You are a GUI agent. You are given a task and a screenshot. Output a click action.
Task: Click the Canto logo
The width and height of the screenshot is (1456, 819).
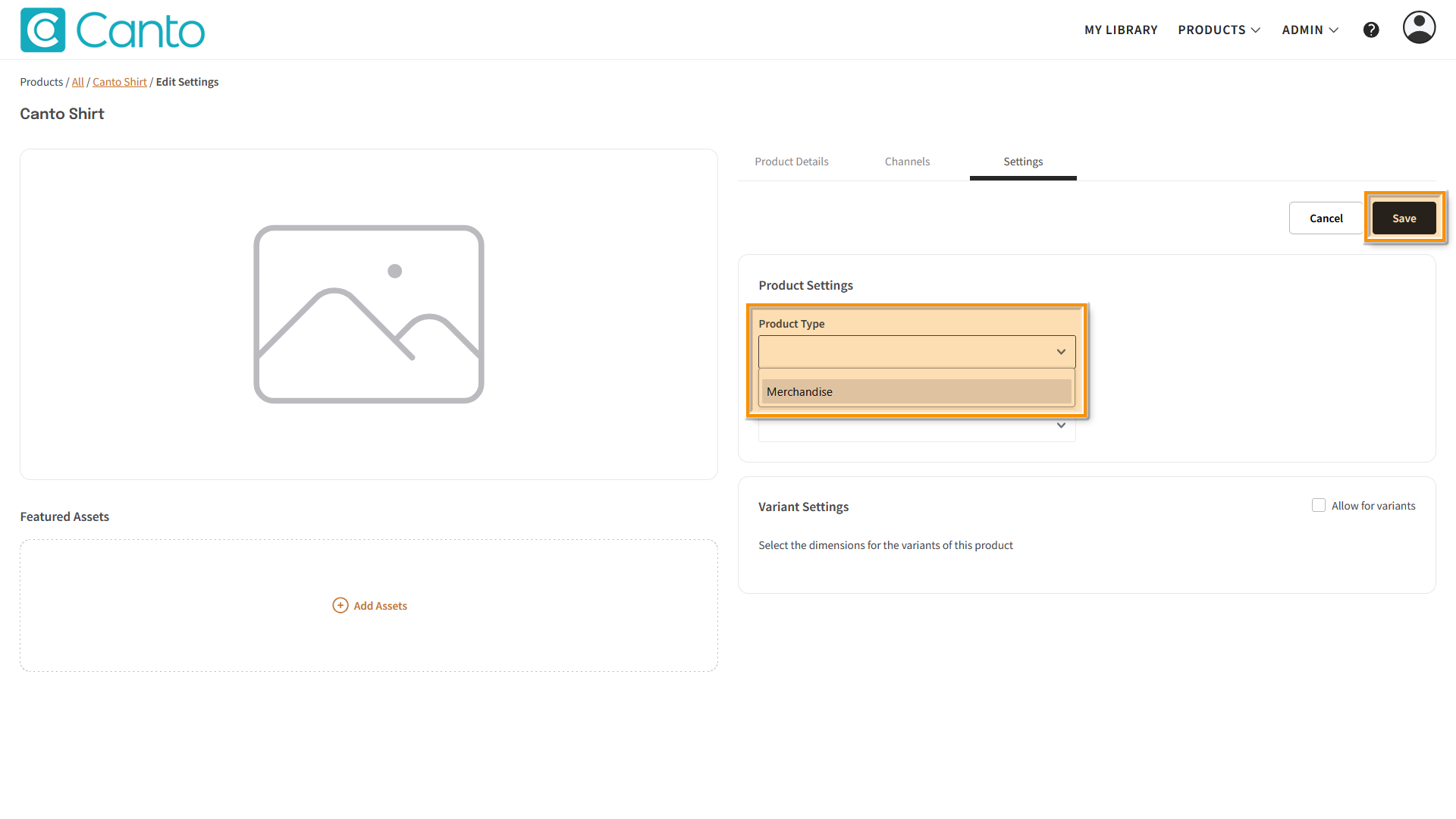point(112,30)
